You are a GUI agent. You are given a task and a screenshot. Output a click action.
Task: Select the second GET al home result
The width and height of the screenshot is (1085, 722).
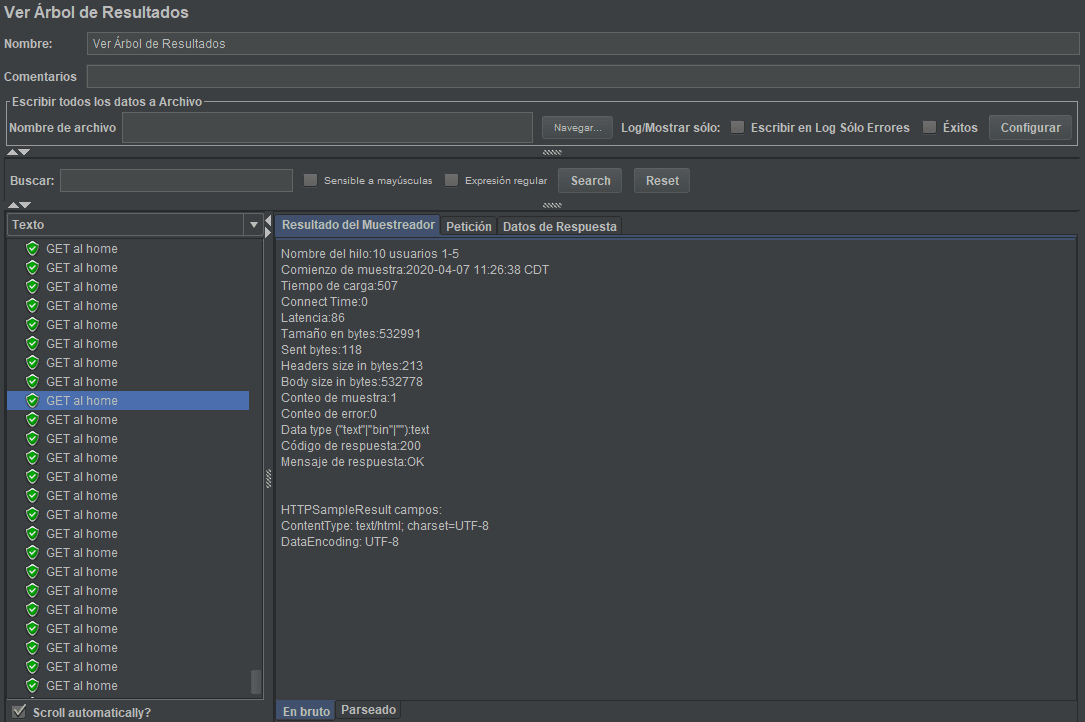[81, 267]
